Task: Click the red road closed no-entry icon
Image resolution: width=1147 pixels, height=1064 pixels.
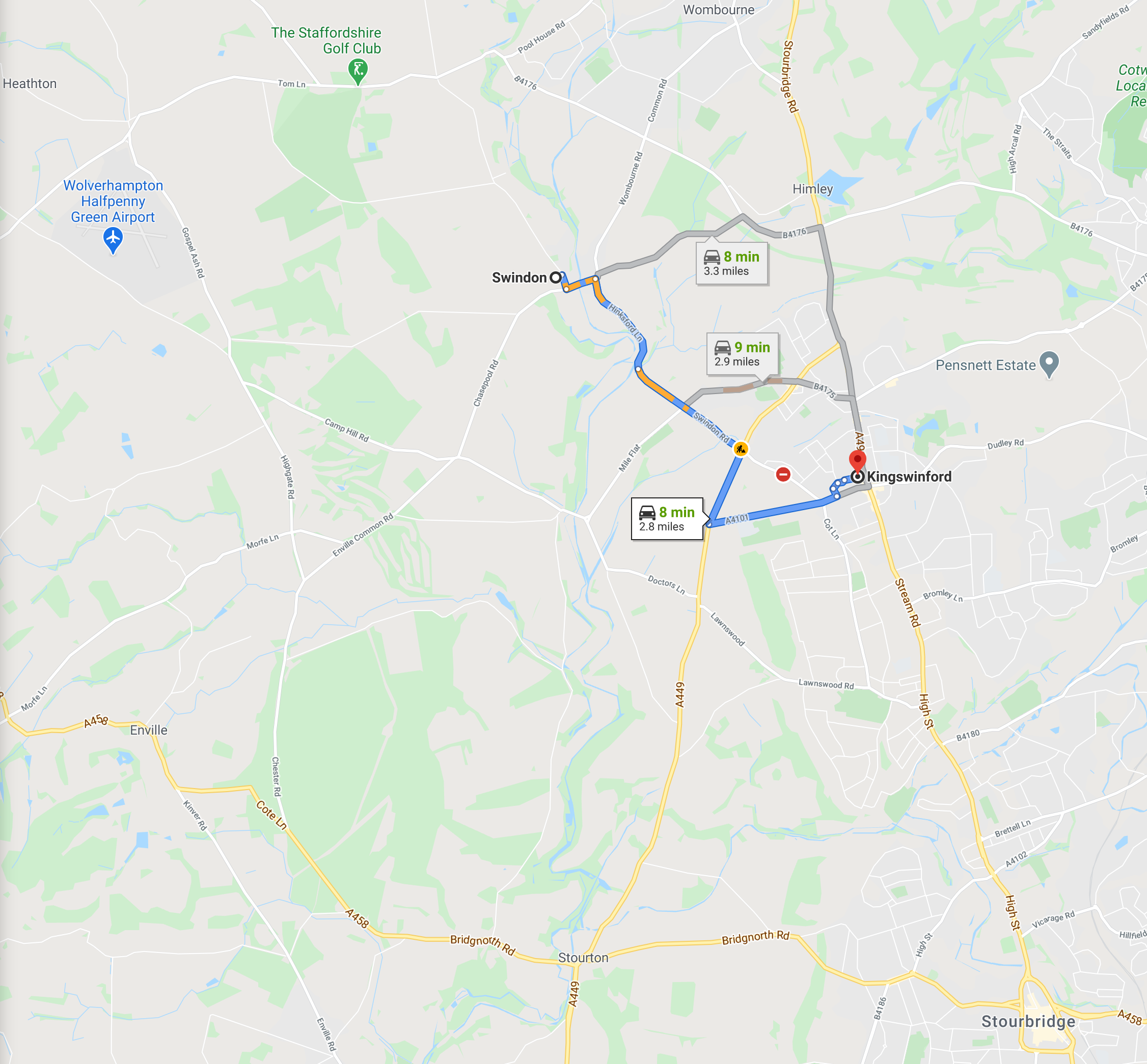Action: [783, 474]
